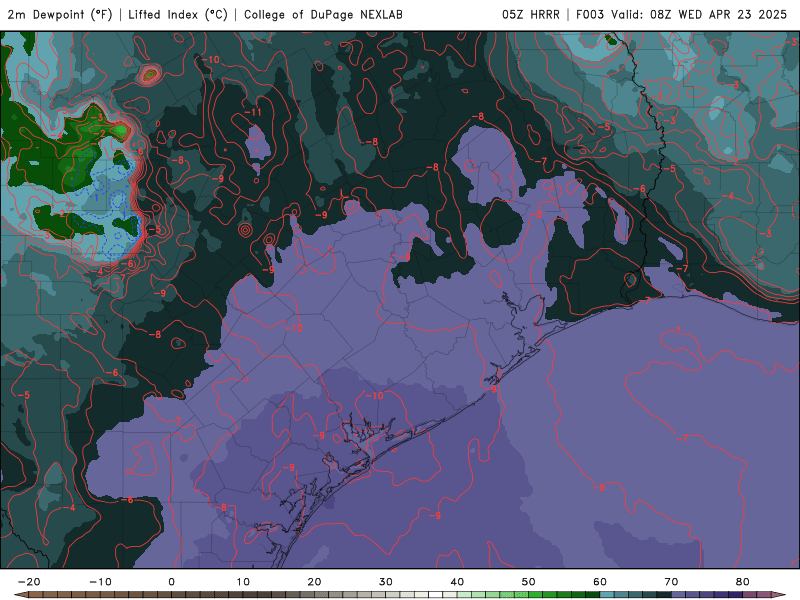
Task: Click the white swatch in the color bar
Action: click(x=436, y=595)
